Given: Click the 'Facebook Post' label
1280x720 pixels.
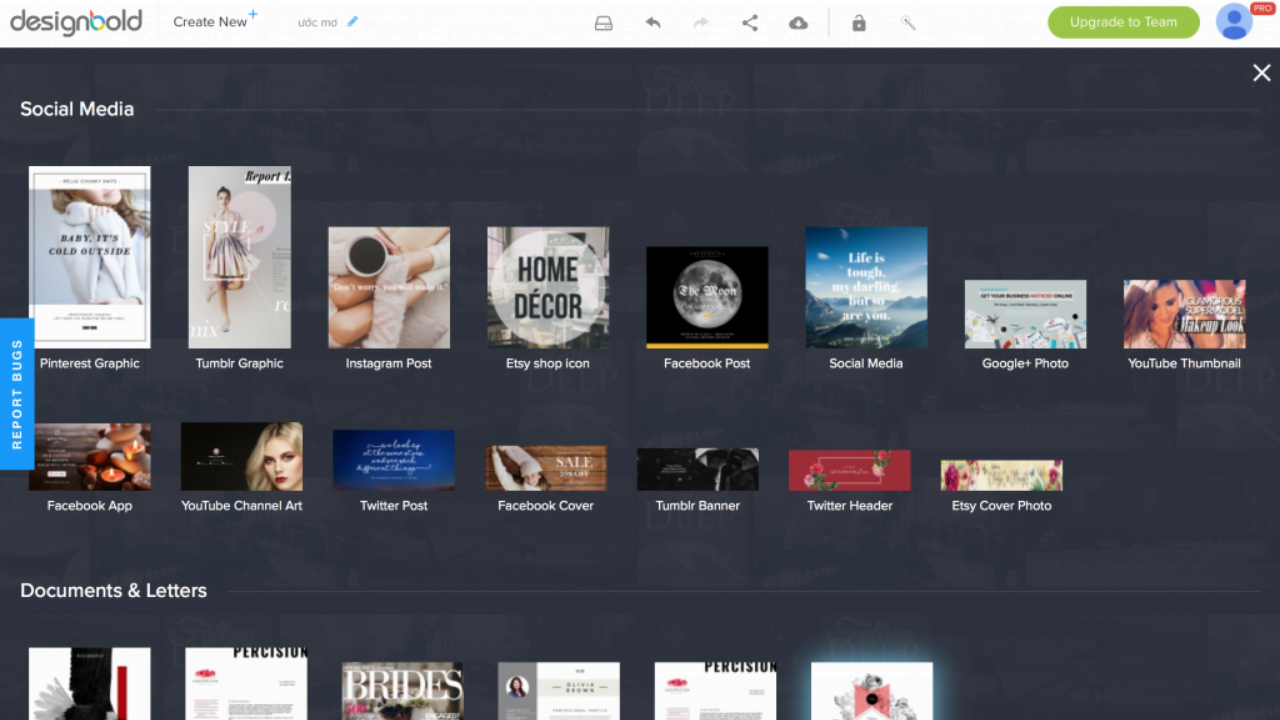Looking at the screenshot, I should [707, 363].
